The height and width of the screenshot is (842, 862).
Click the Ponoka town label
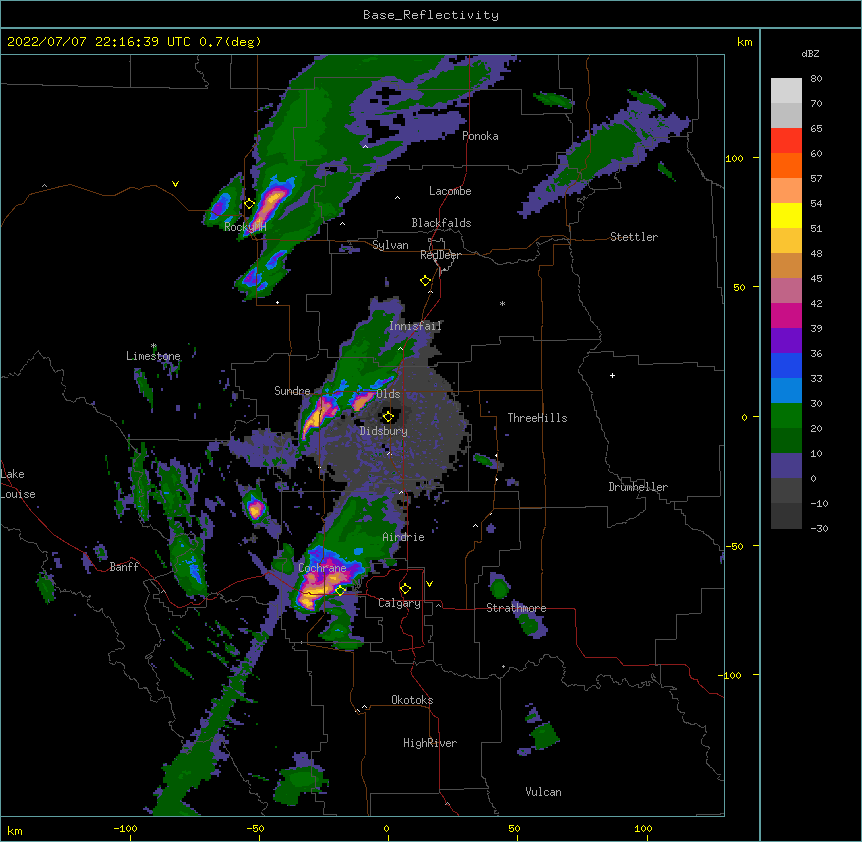point(480,136)
